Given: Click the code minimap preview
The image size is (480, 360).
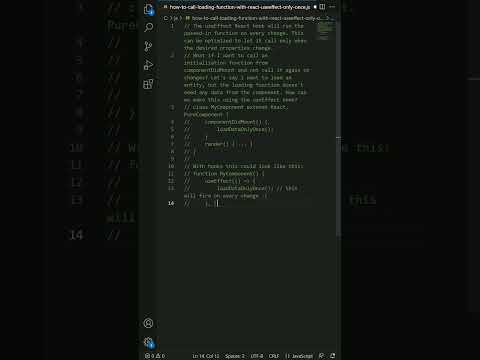Looking at the screenshot, I should pos(325,31).
